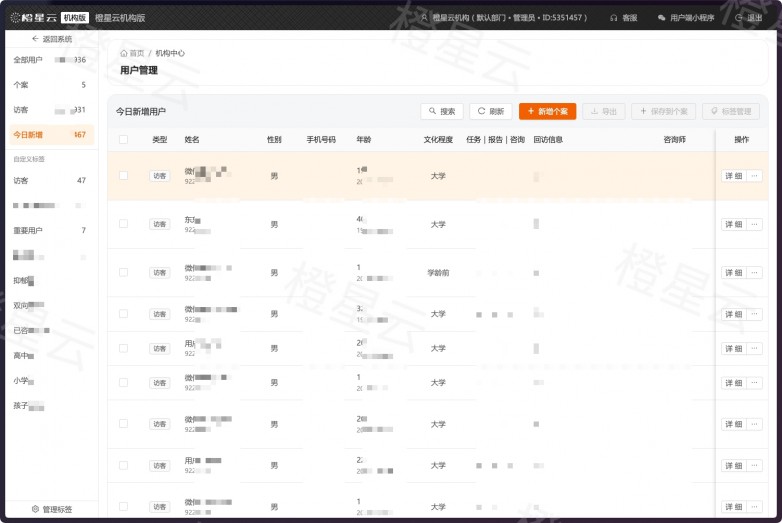Click the 返回系统 back arrow
This screenshot has height=523, width=782.
tap(35, 39)
